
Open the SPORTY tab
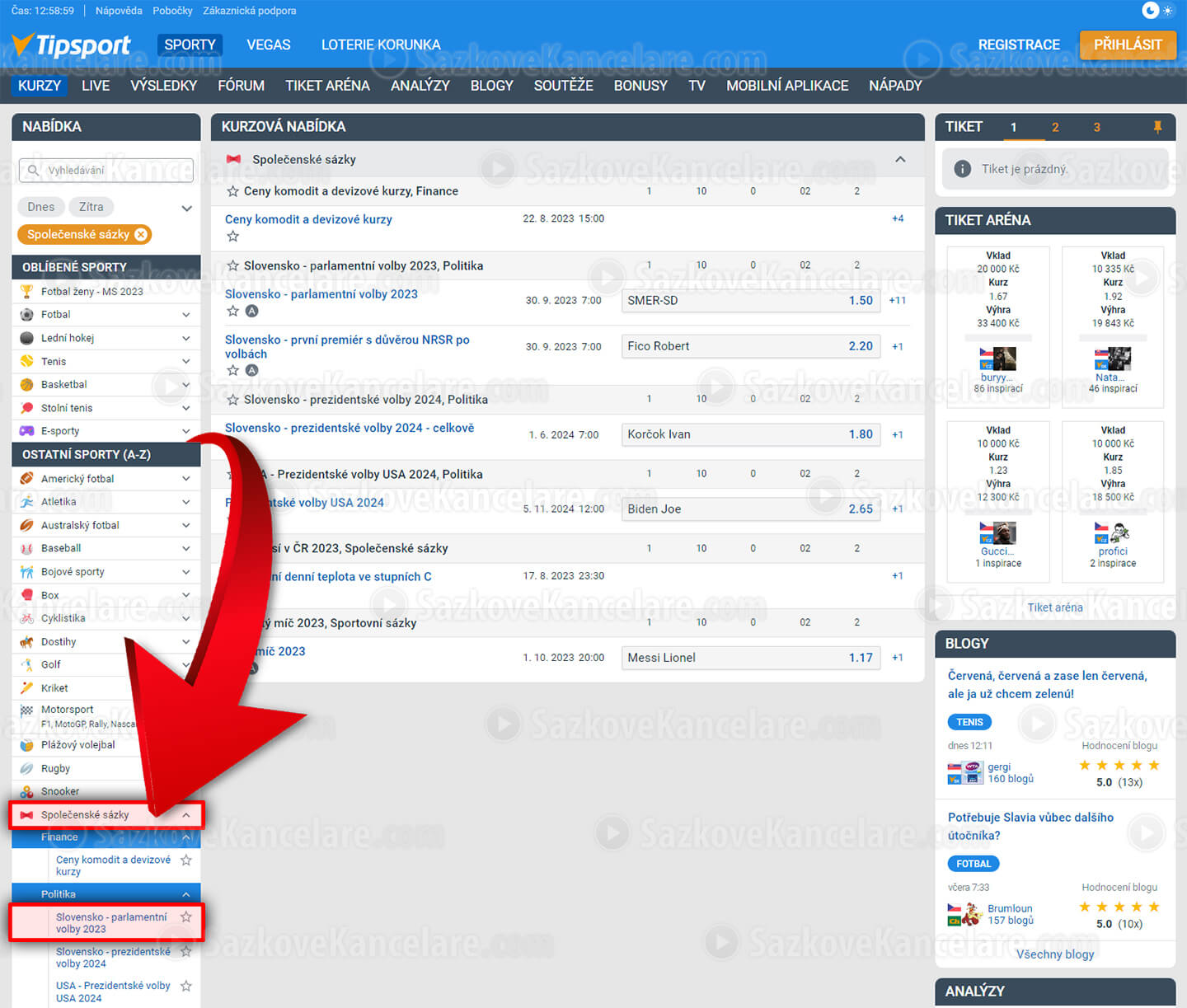click(190, 45)
